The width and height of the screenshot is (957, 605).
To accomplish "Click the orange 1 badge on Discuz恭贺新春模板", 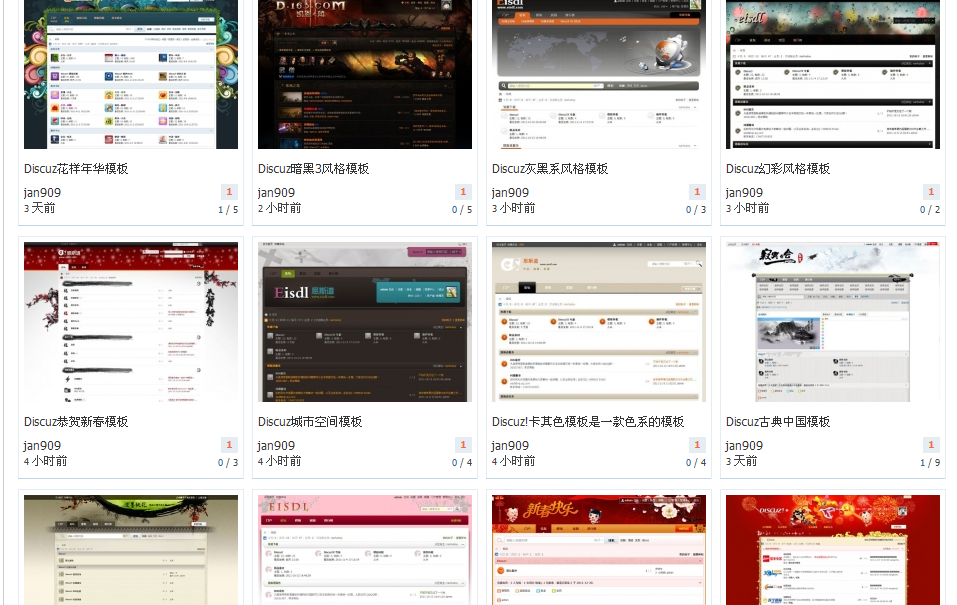I will click(x=229, y=445).
